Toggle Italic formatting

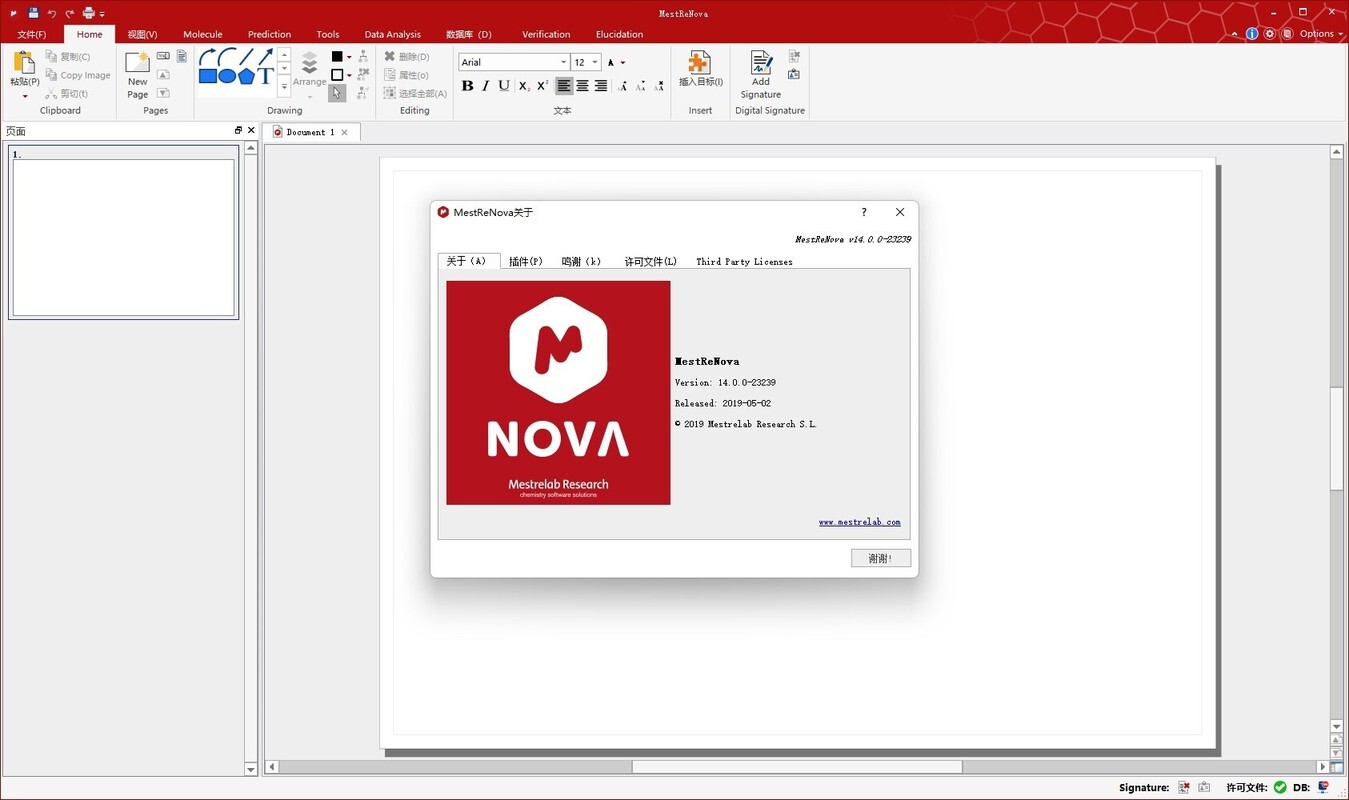click(485, 86)
